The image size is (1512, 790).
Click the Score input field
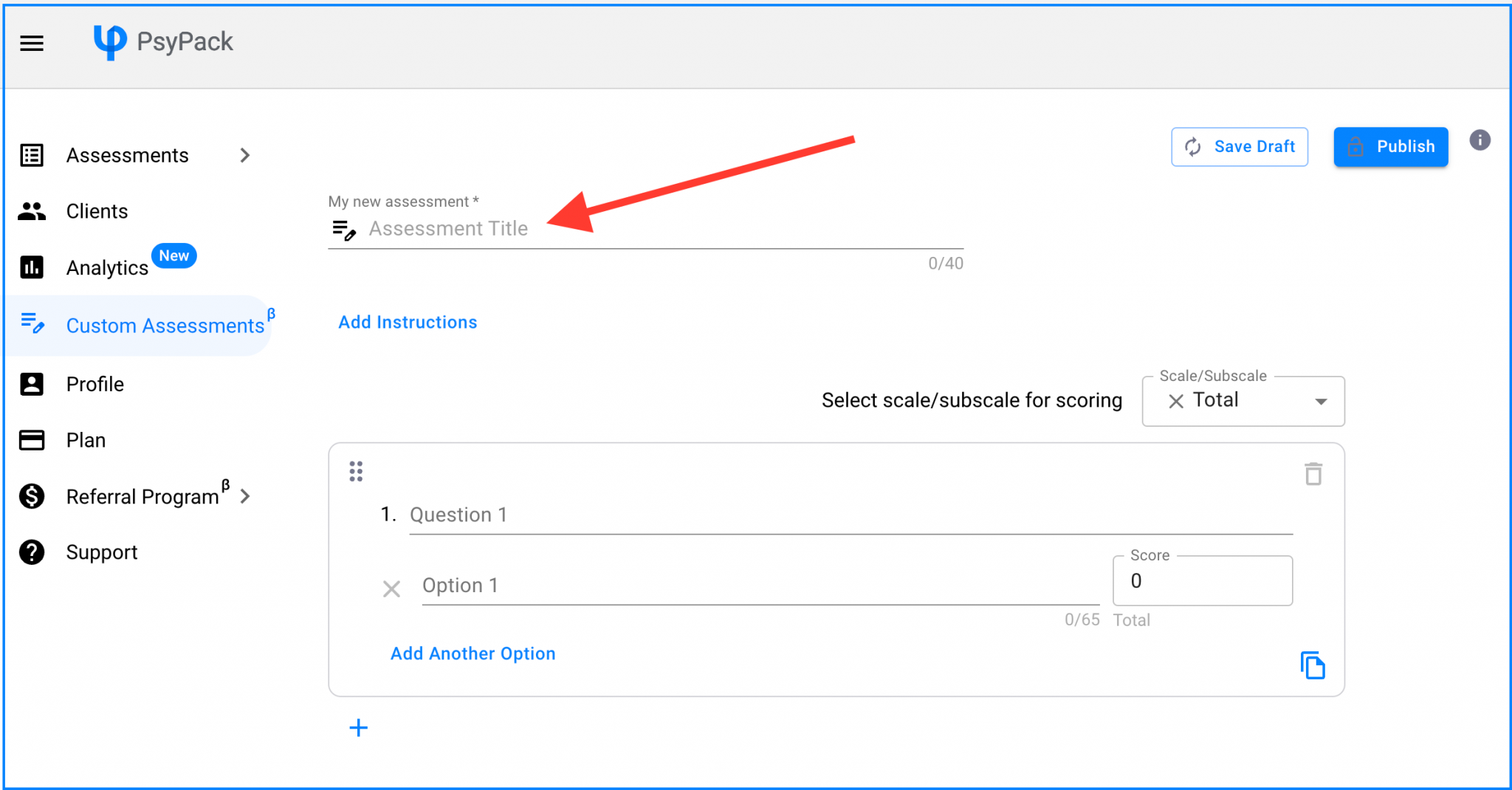pos(1203,581)
